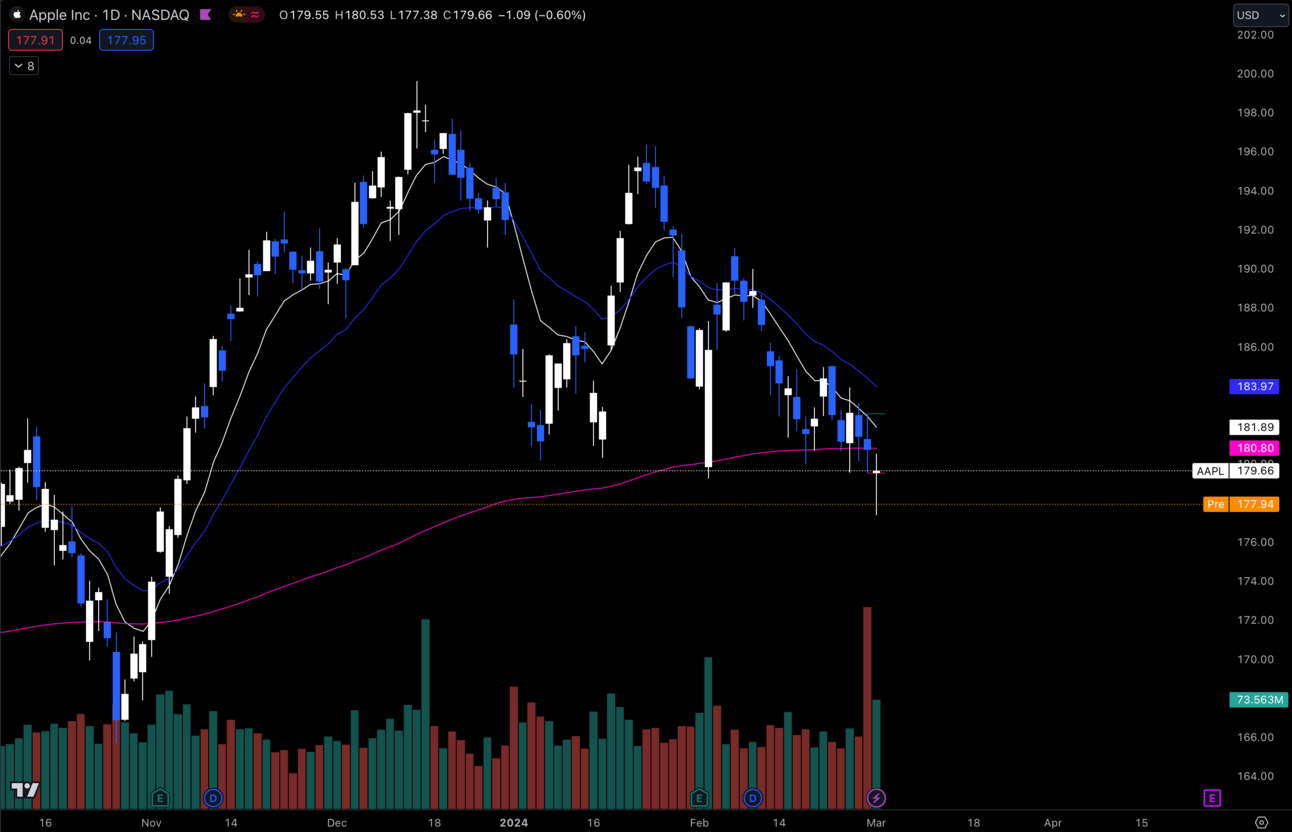
Task: Click the blue 183.97 price label
Action: 1255,386
